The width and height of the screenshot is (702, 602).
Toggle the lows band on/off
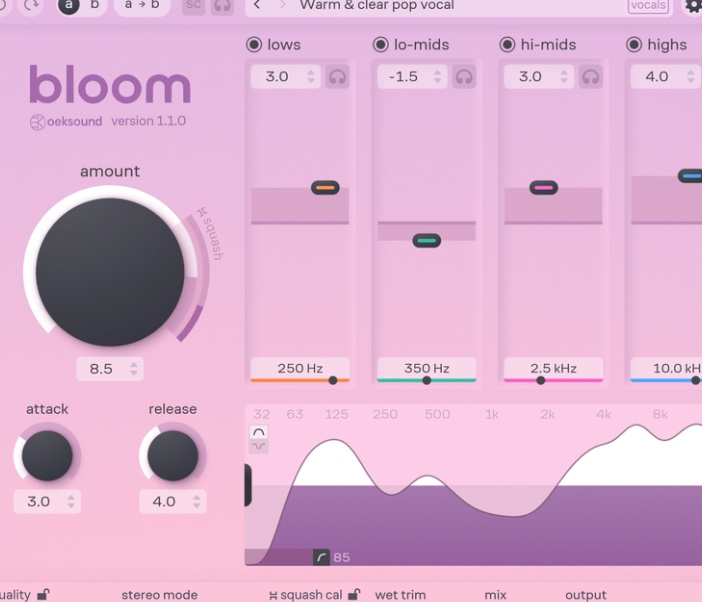254,45
